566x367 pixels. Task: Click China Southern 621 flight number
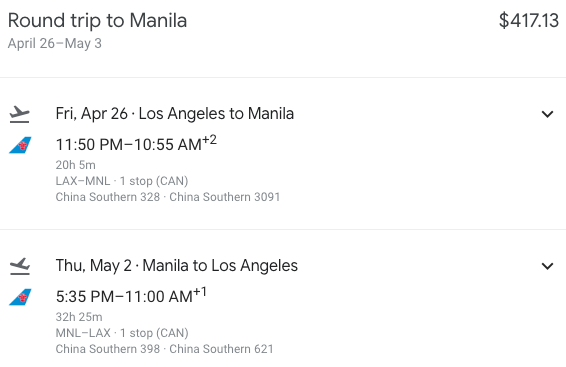tap(221, 349)
